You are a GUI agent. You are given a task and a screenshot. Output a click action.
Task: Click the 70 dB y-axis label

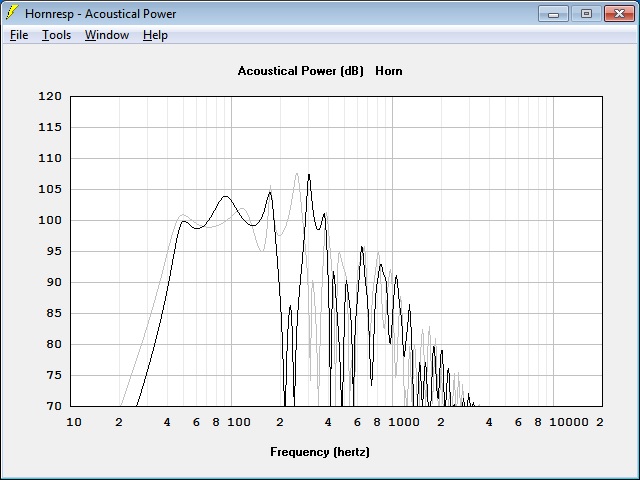tap(53, 406)
